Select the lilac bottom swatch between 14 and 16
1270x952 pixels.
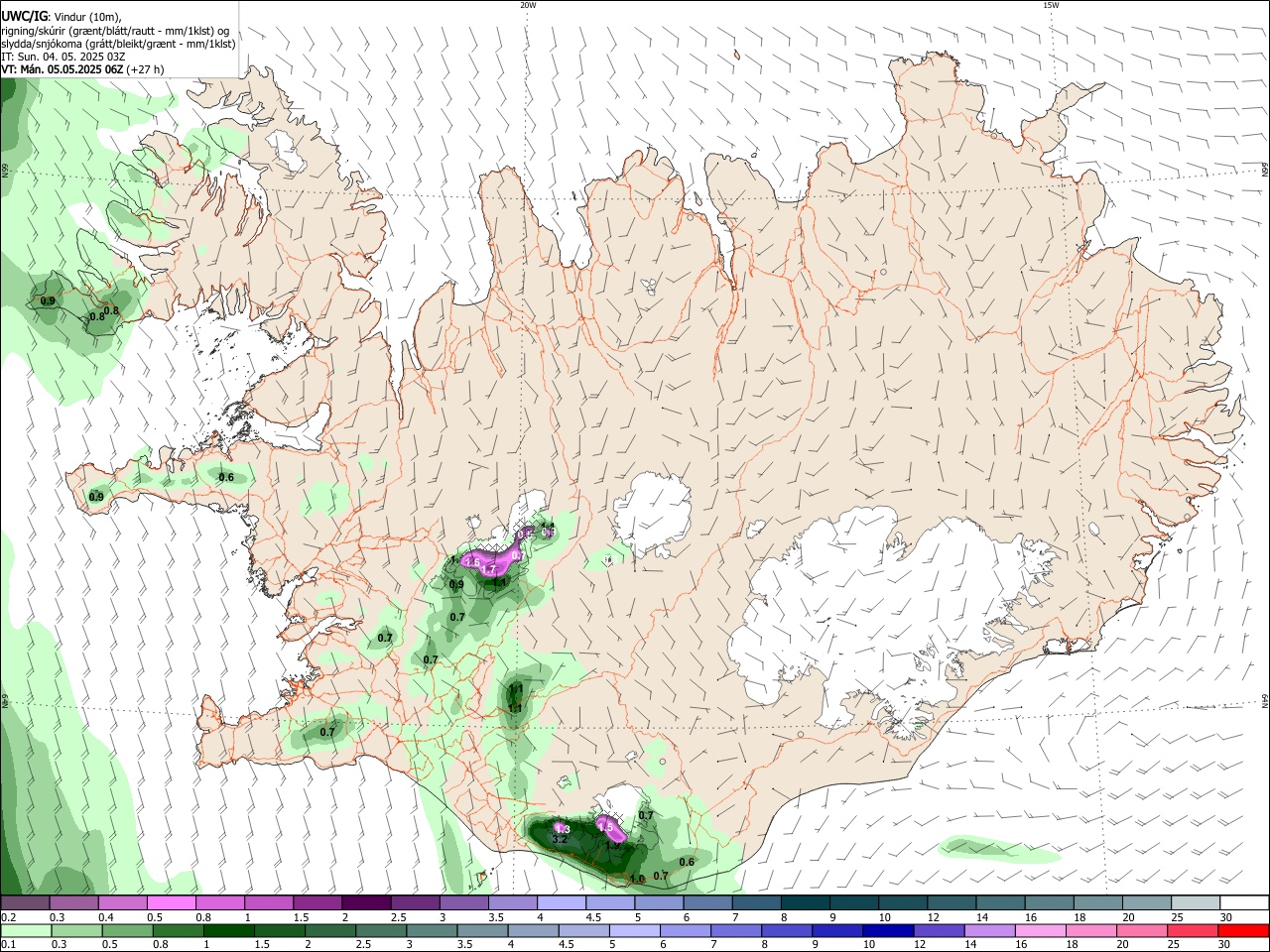coord(990,930)
